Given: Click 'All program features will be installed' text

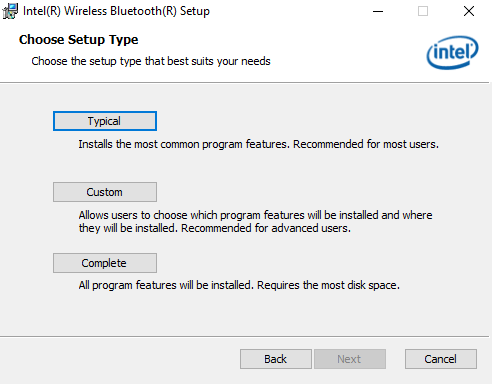Looking at the screenshot, I should pos(239,285).
